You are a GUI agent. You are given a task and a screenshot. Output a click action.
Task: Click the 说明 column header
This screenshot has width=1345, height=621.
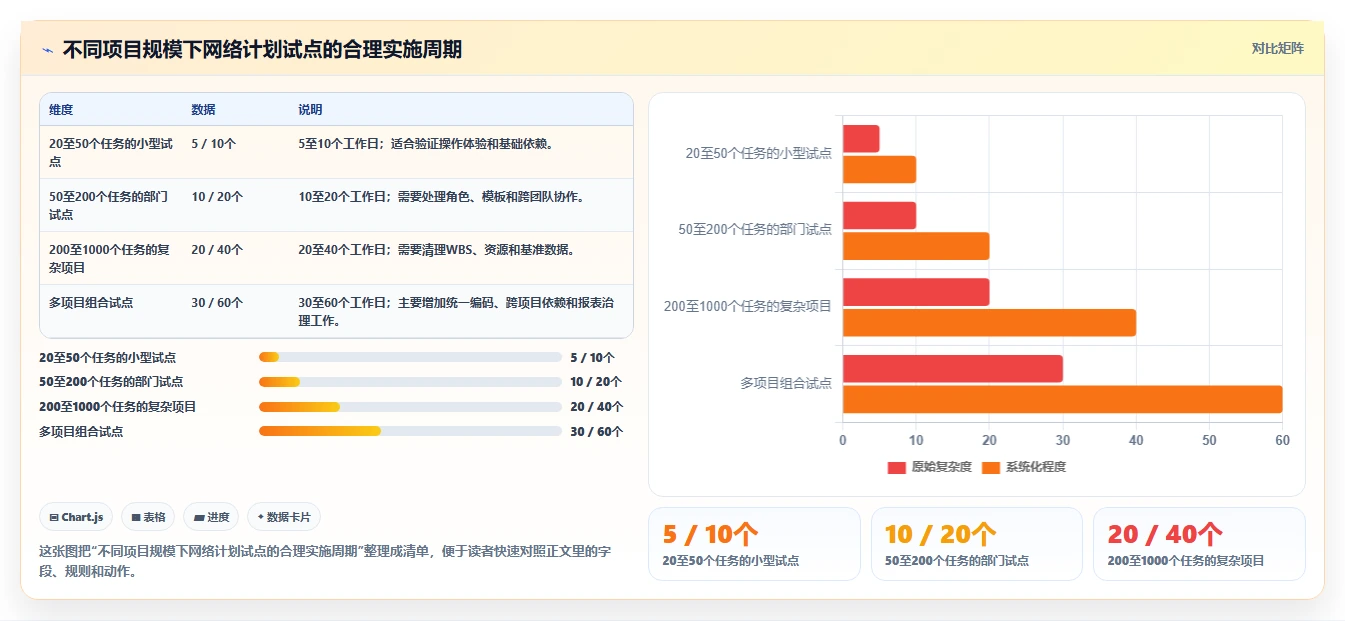click(310, 110)
